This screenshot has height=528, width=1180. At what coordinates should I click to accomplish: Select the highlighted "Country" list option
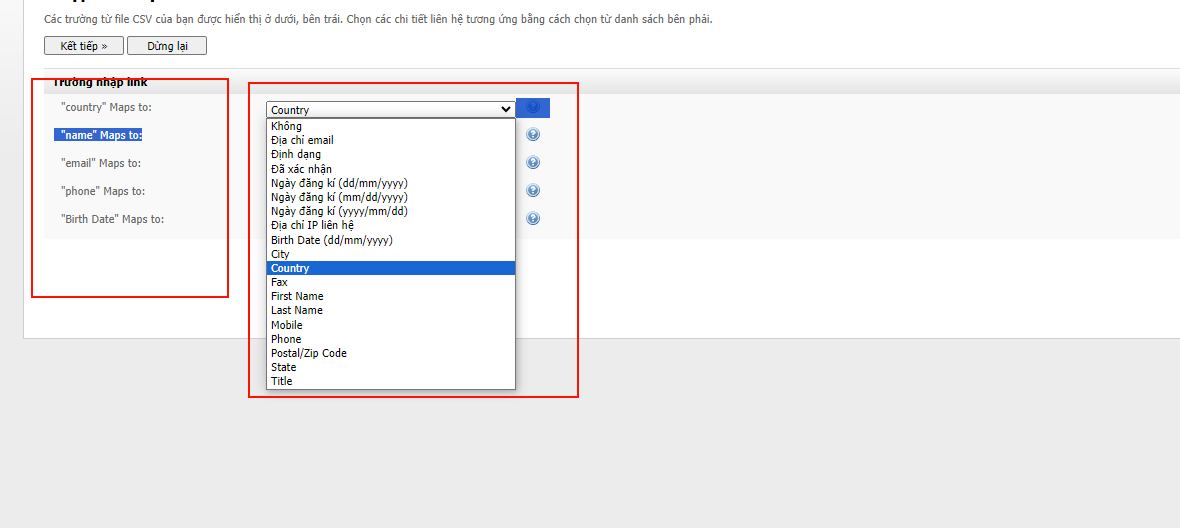point(290,268)
